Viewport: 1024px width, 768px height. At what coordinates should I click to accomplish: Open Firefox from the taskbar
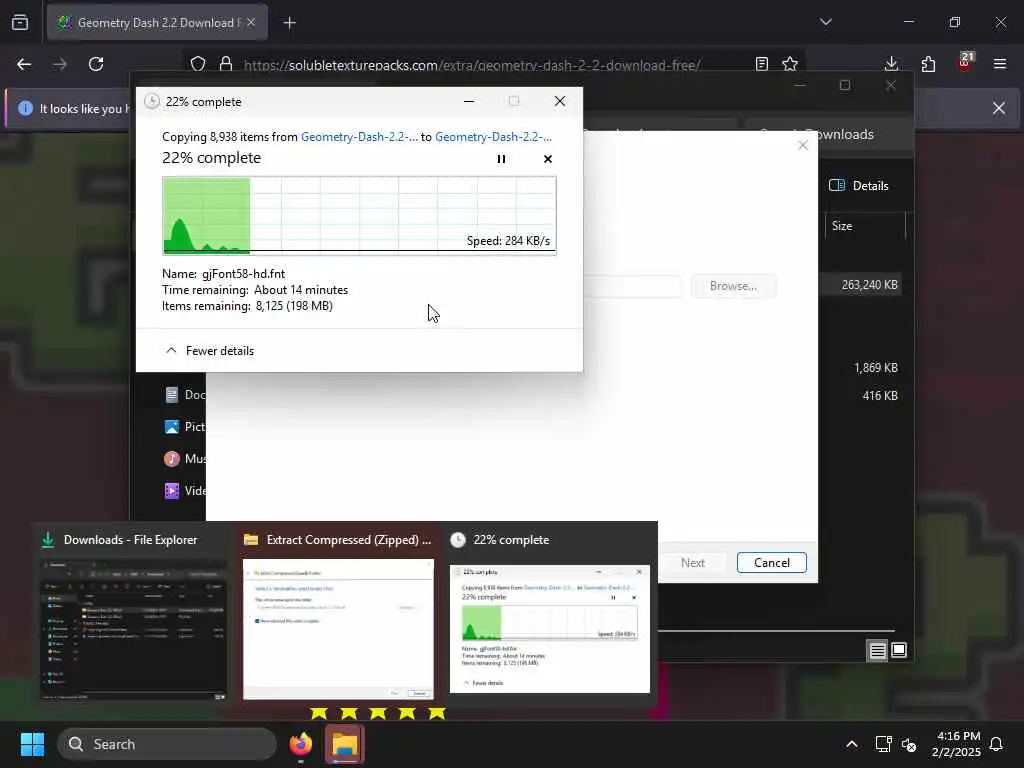pyautogui.click(x=301, y=744)
